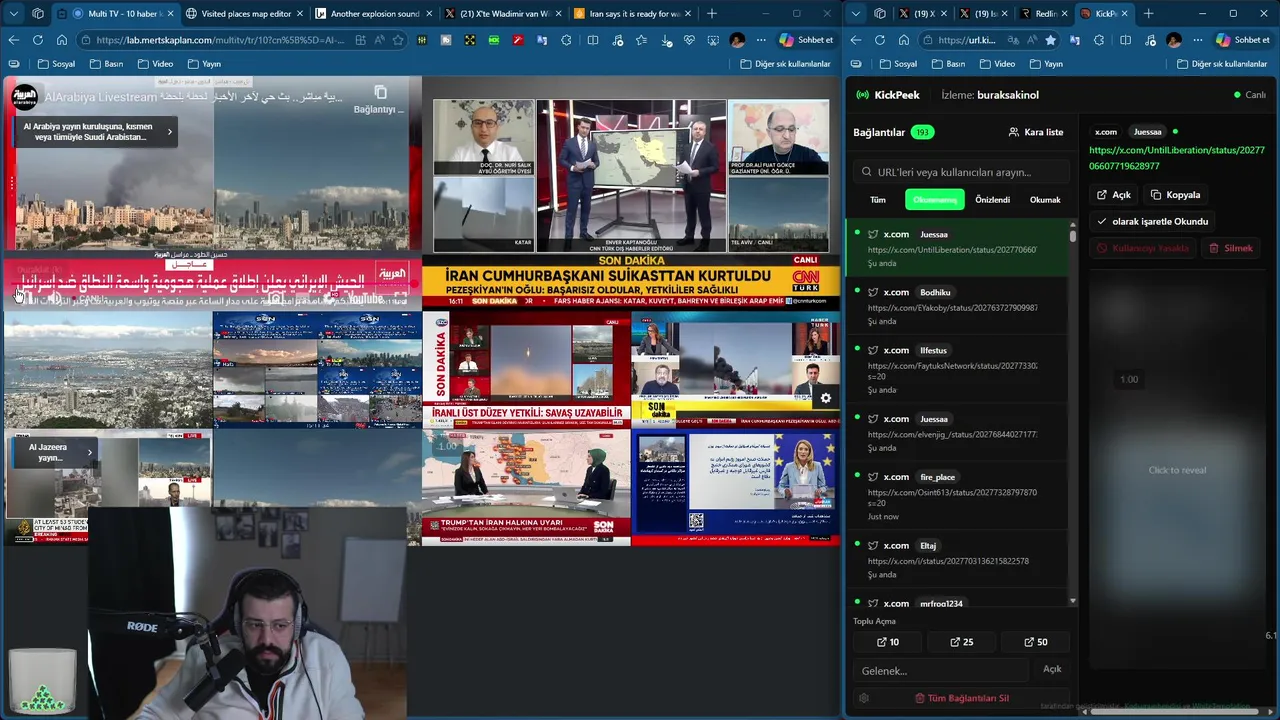Toggle split screen icon in left browser
The image size is (1280, 720).
click(593, 40)
